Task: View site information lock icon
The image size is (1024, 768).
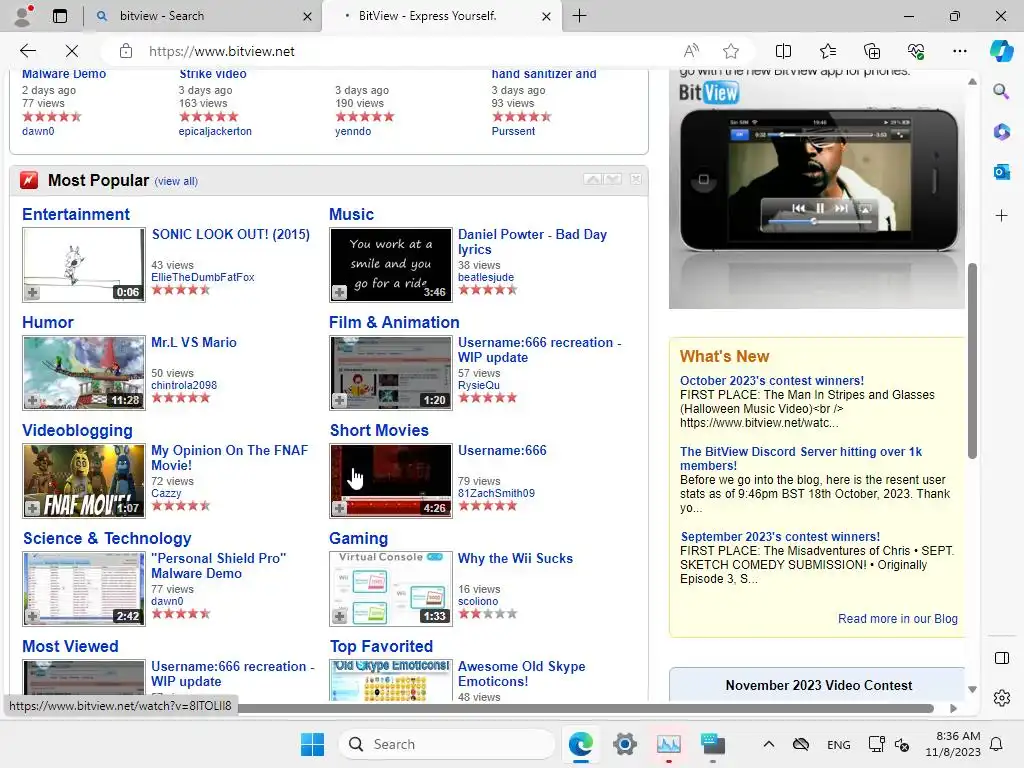Action: pyautogui.click(x=126, y=51)
